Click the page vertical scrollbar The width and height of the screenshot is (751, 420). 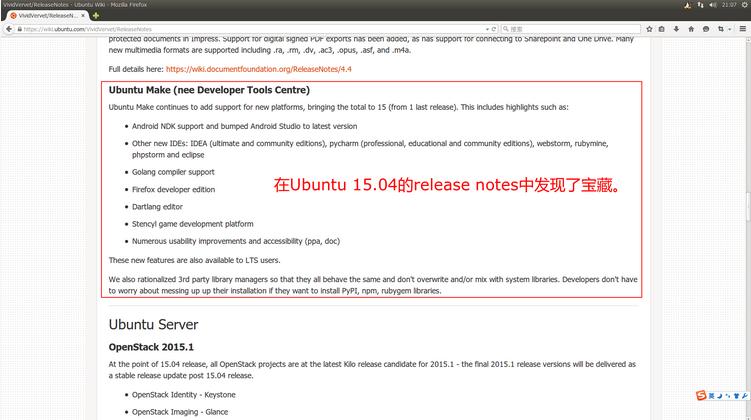(x=748, y=206)
